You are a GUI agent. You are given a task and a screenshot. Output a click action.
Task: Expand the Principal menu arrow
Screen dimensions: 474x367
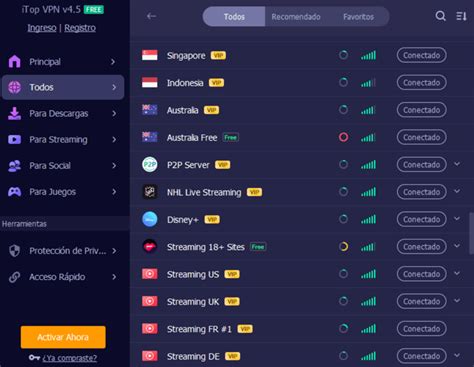click(113, 62)
